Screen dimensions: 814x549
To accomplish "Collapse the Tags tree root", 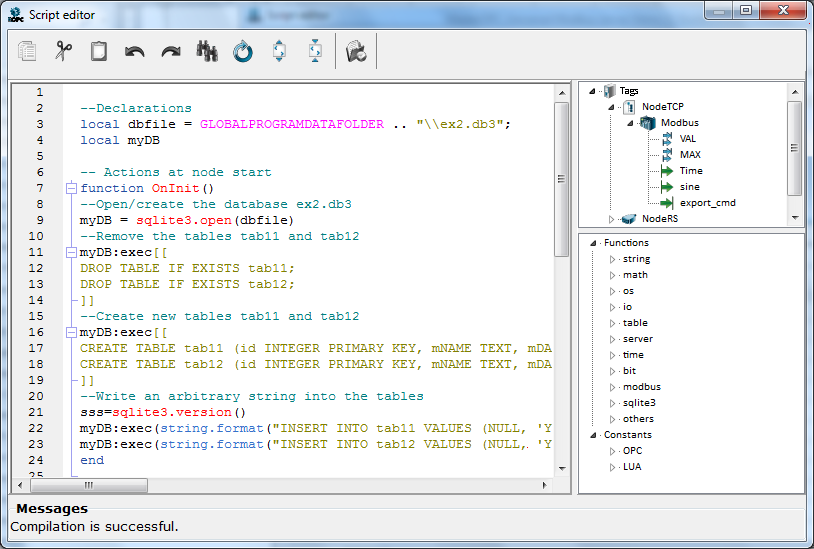I will point(592,91).
